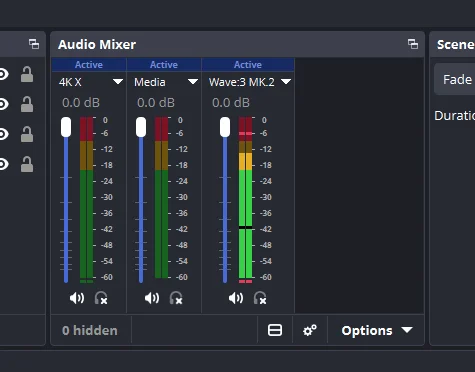Click the 0 hidden sources label
Screen dimensions: 475x372
(90, 330)
